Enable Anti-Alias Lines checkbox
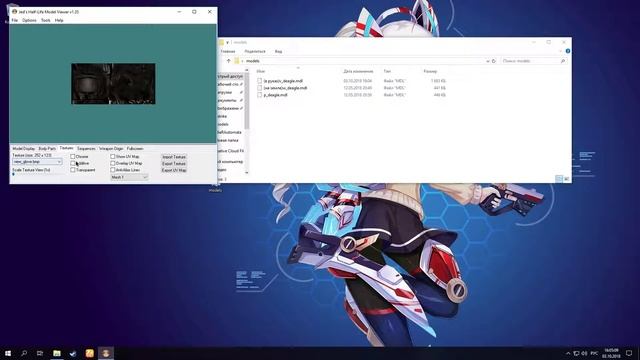 113,170
